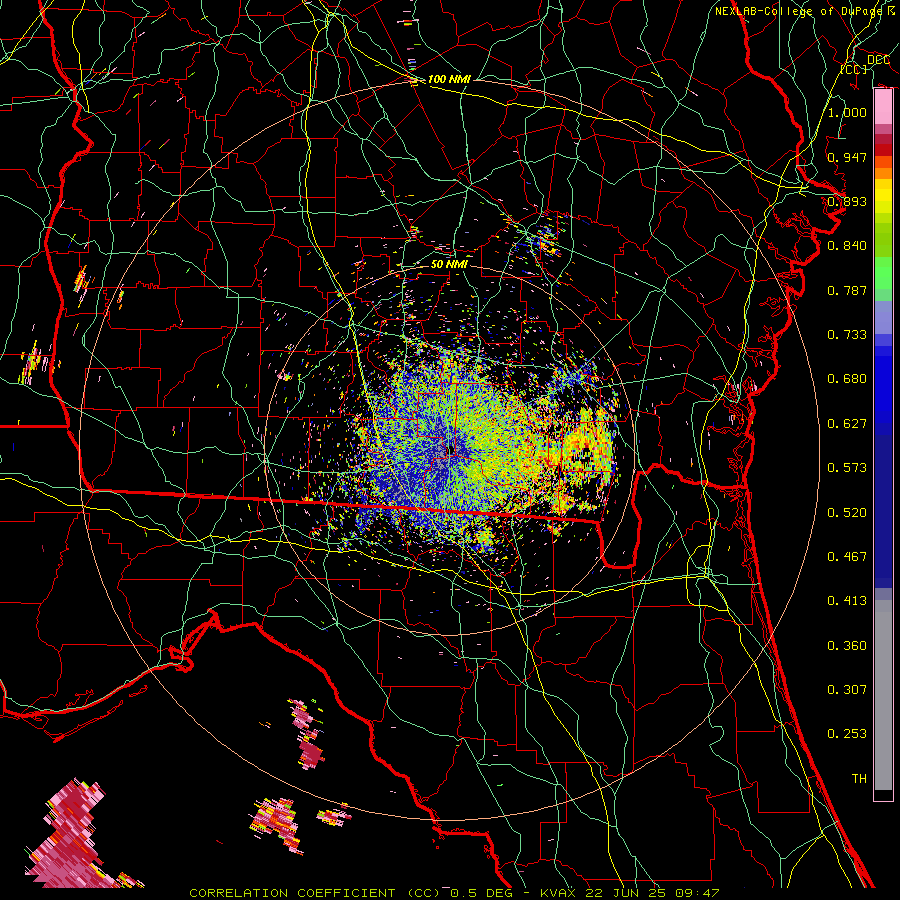Click the (CC) unit label above the scale
Viewport: 900px width, 900px height.
pos(854,69)
